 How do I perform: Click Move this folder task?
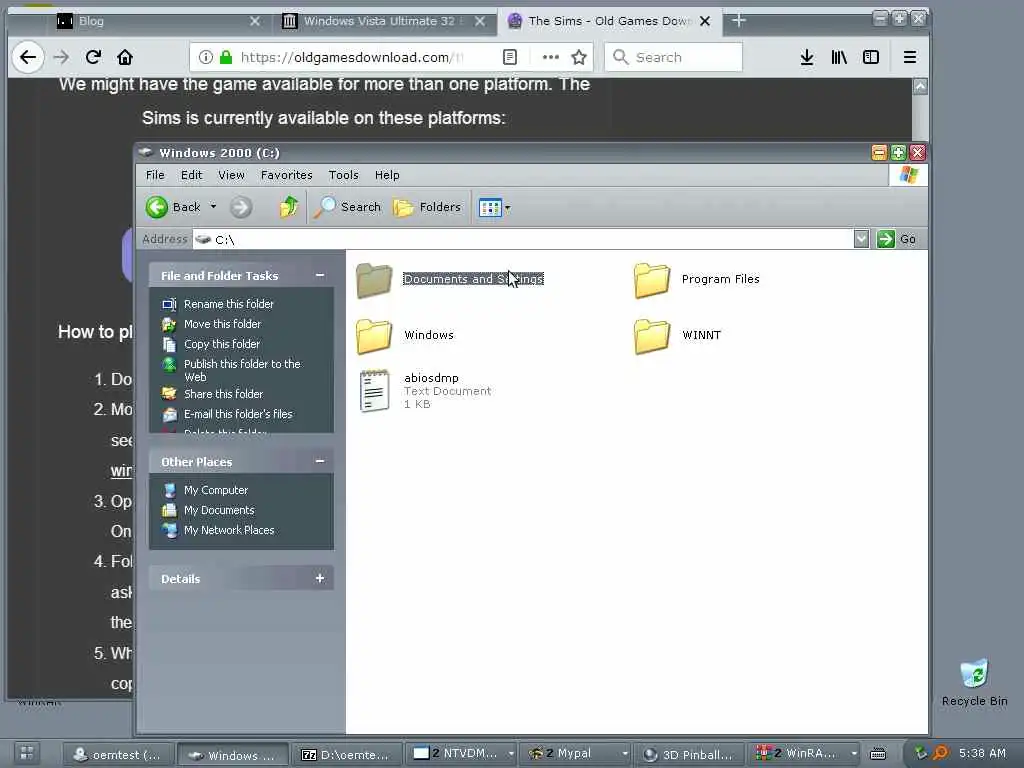(222, 324)
